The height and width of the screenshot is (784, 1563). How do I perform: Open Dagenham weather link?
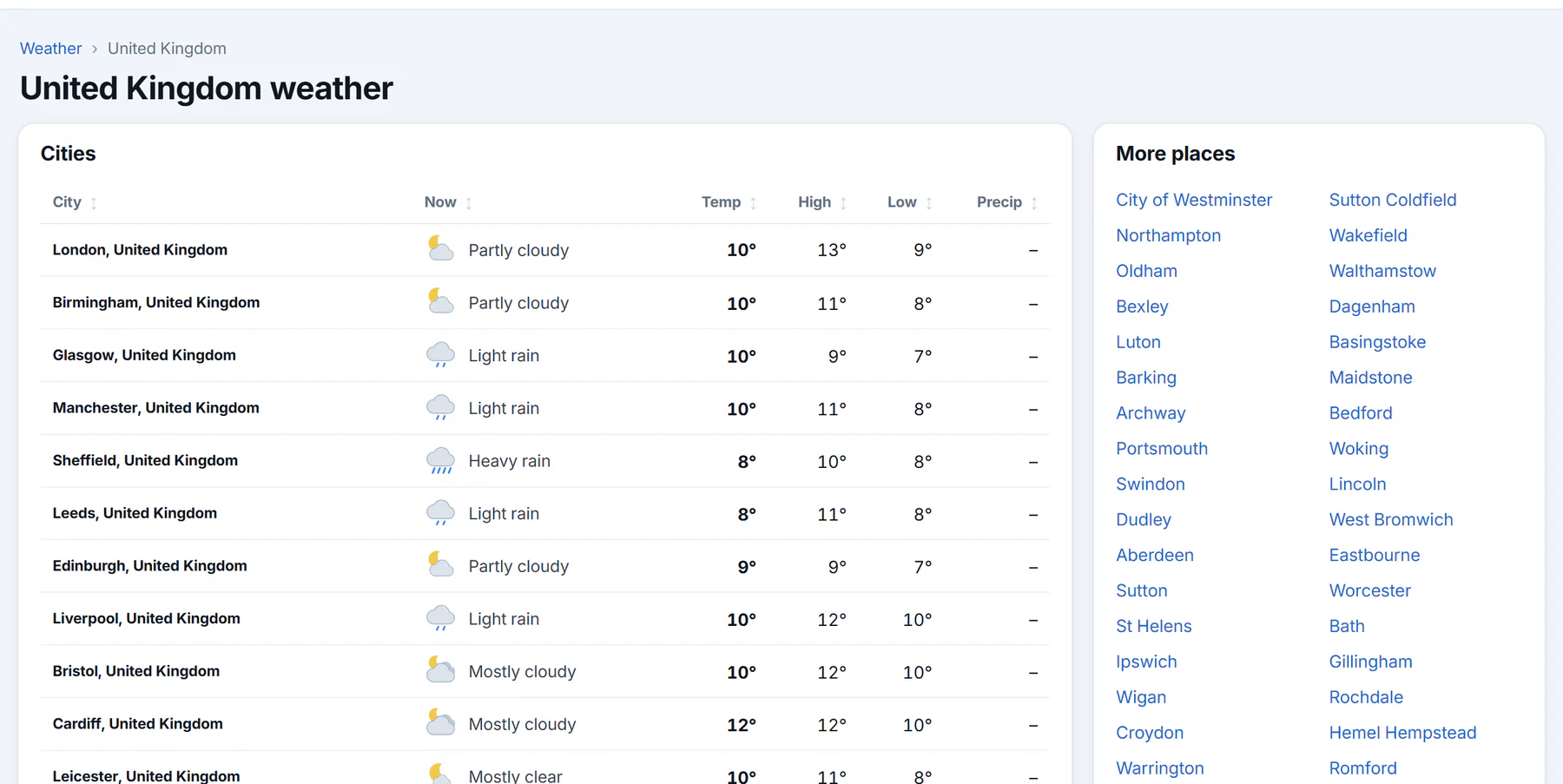(1372, 306)
